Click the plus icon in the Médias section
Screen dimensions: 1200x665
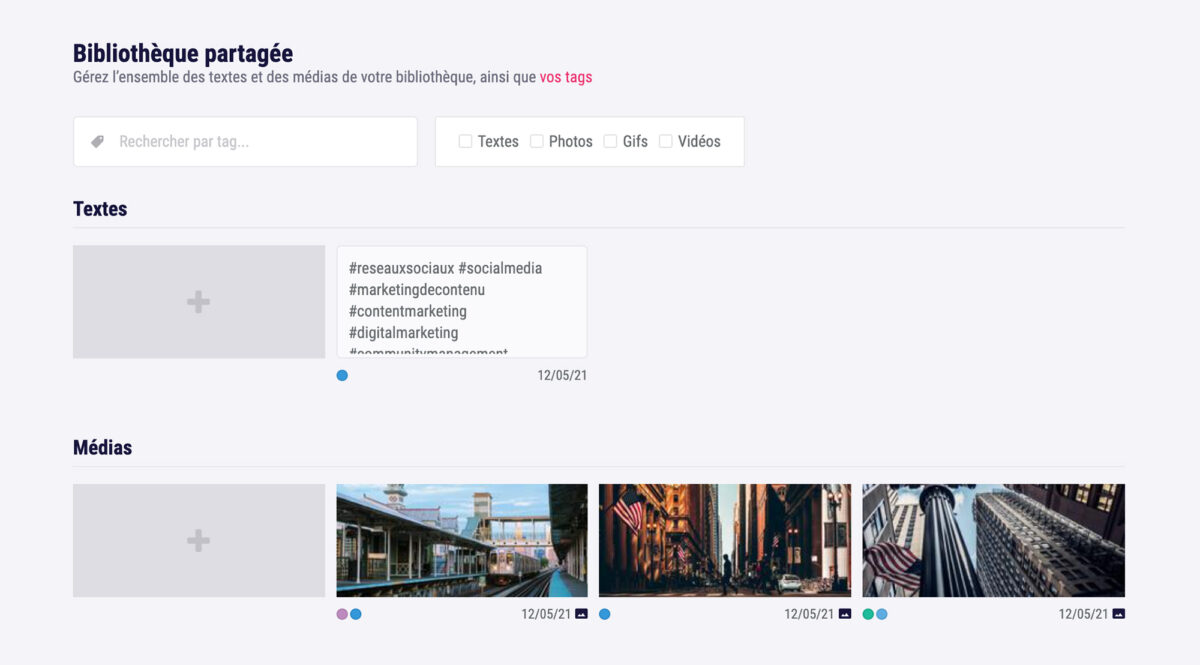[198, 540]
